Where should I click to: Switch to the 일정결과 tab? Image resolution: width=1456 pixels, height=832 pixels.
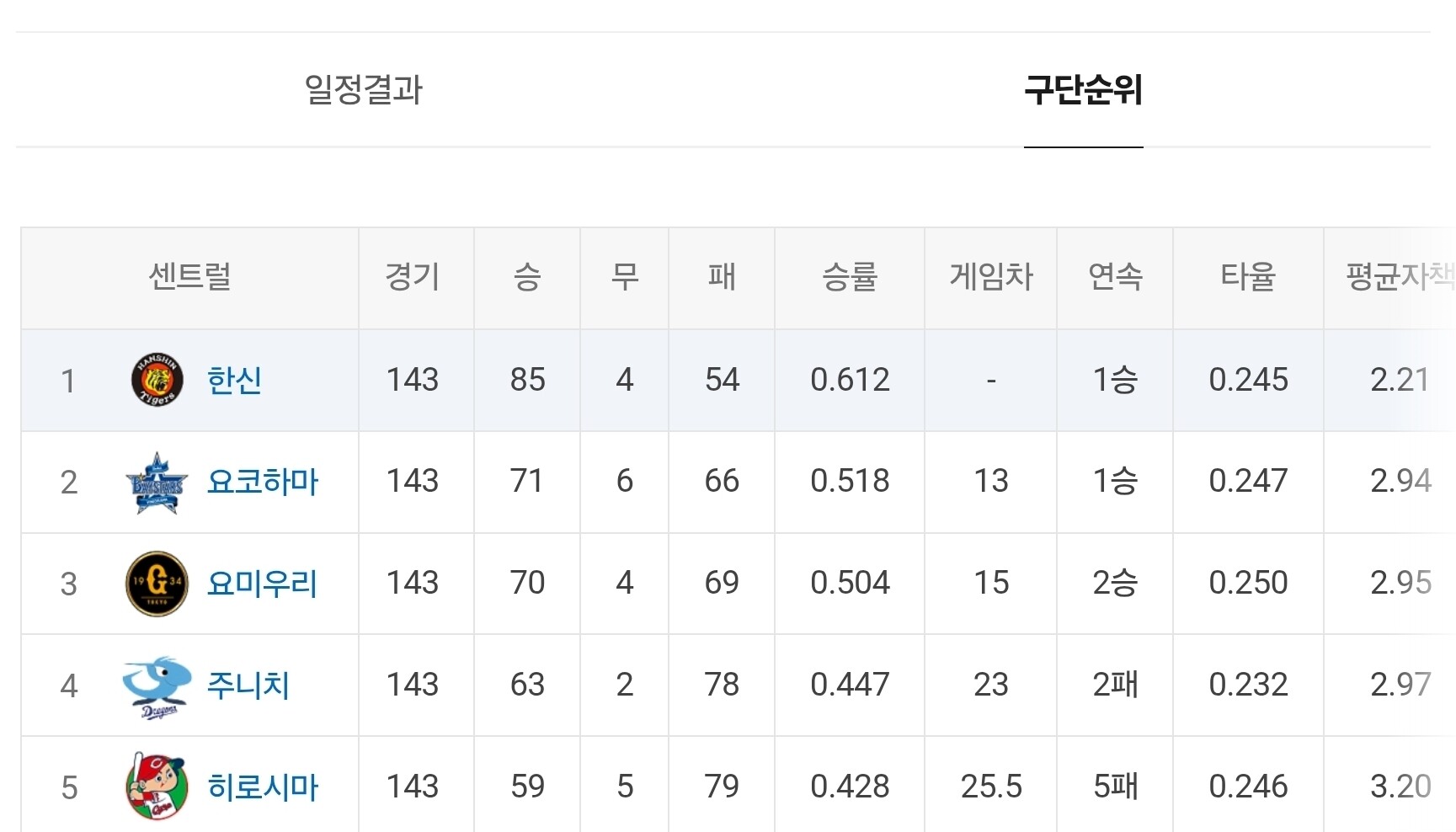[x=363, y=90]
